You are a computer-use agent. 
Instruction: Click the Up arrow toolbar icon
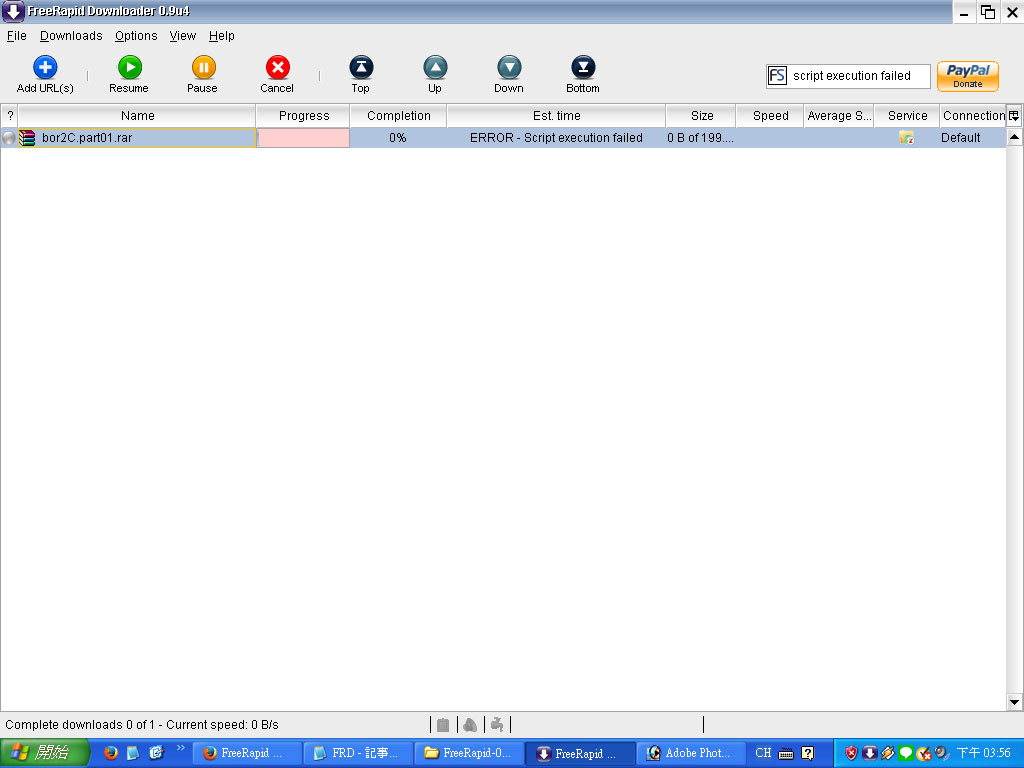click(x=435, y=68)
